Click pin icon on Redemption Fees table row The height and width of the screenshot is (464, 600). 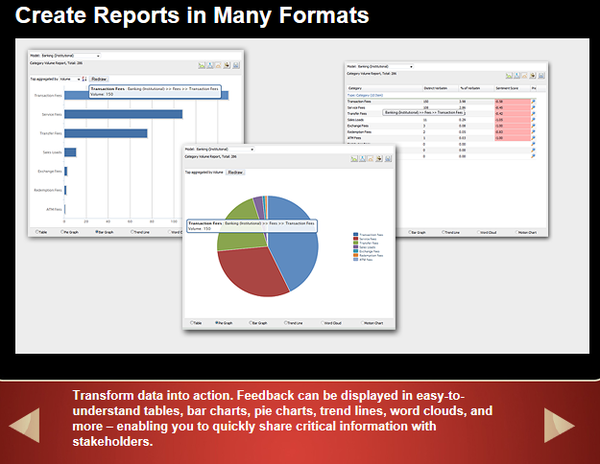(x=533, y=132)
